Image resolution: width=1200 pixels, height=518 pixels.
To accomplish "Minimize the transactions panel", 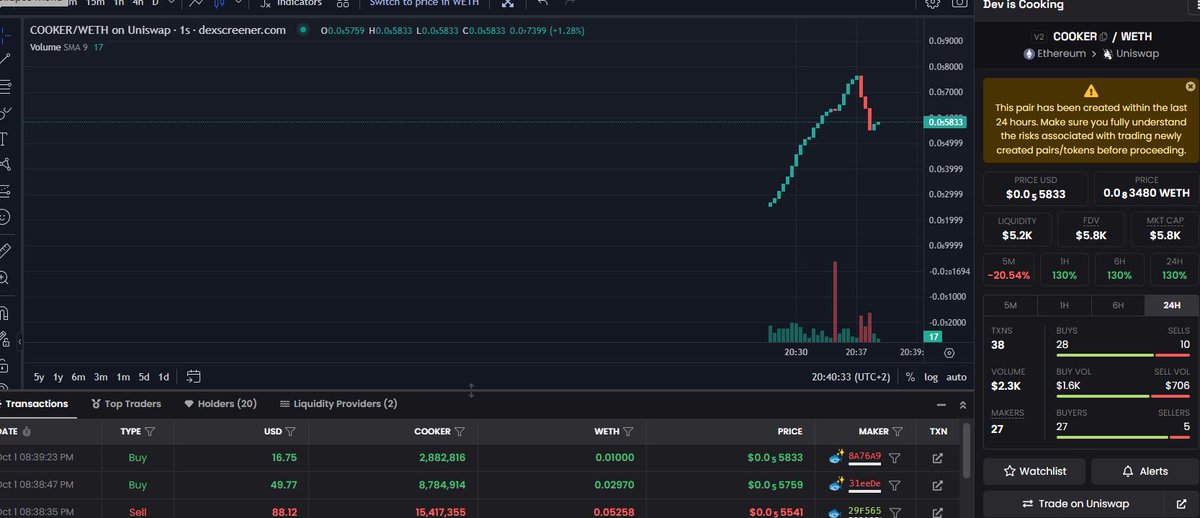I will [x=941, y=405].
